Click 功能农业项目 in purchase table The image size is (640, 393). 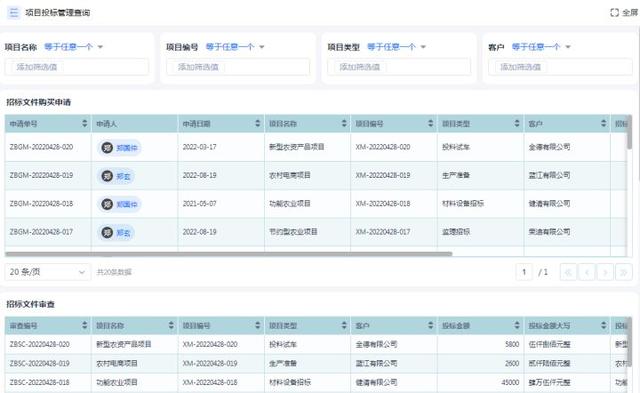pyautogui.click(x=290, y=203)
